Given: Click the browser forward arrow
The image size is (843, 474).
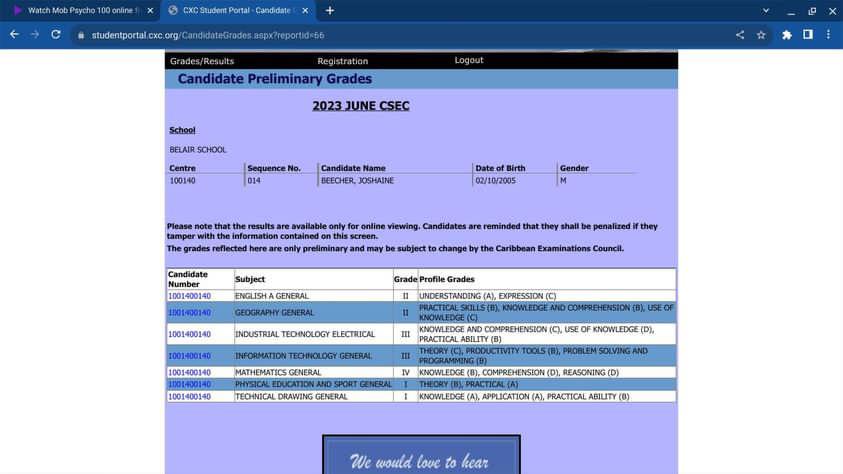Looking at the screenshot, I should click(35, 34).
